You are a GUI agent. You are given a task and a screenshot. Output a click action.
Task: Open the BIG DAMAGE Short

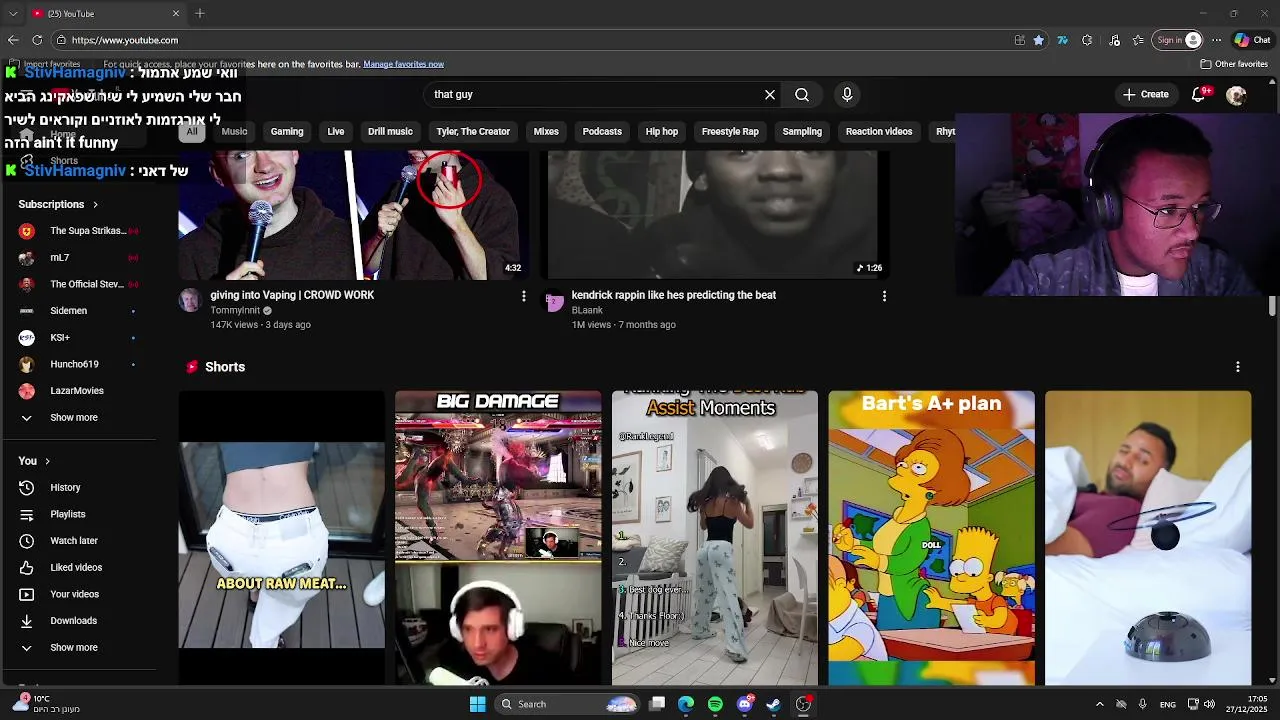(x=498, y=537)
